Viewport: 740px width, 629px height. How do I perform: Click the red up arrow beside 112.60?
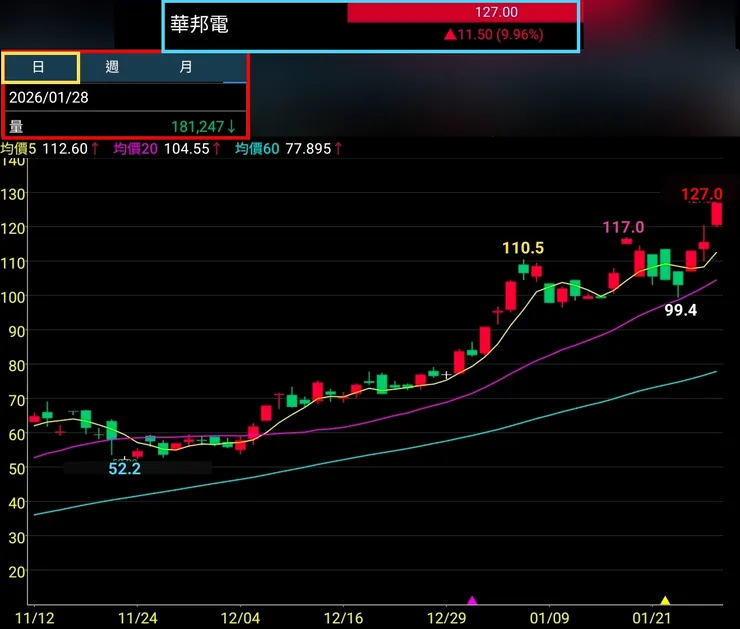coord(95,149)
